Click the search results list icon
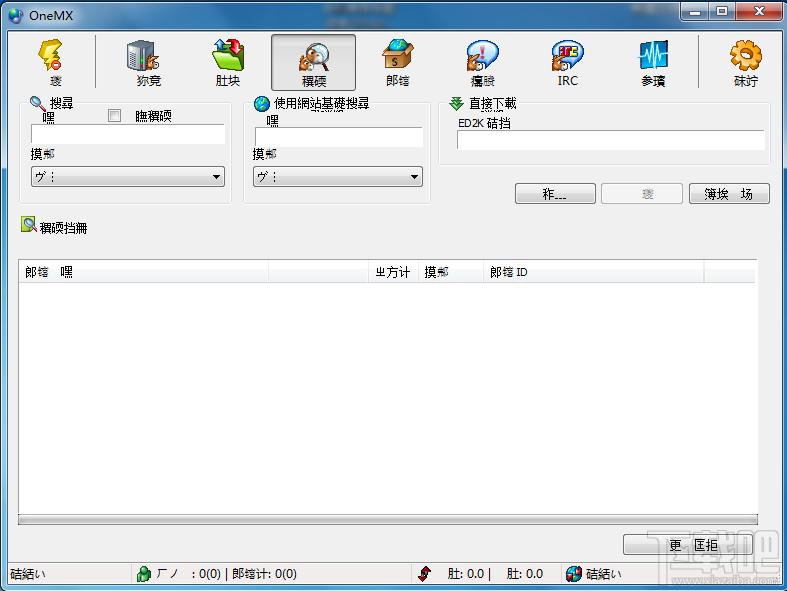The width and height of the screenshot is (787, 591). pos(29,224)
